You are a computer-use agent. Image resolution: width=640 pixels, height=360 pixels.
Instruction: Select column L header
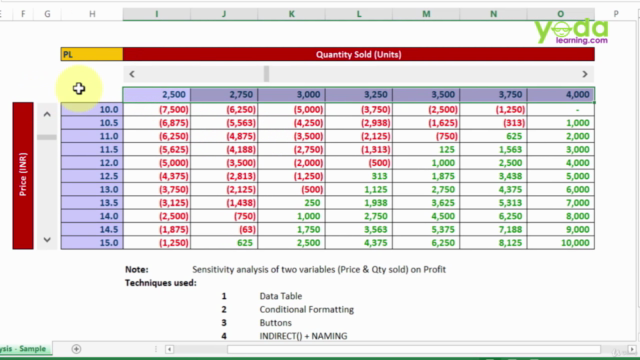(x=359, y=14)
